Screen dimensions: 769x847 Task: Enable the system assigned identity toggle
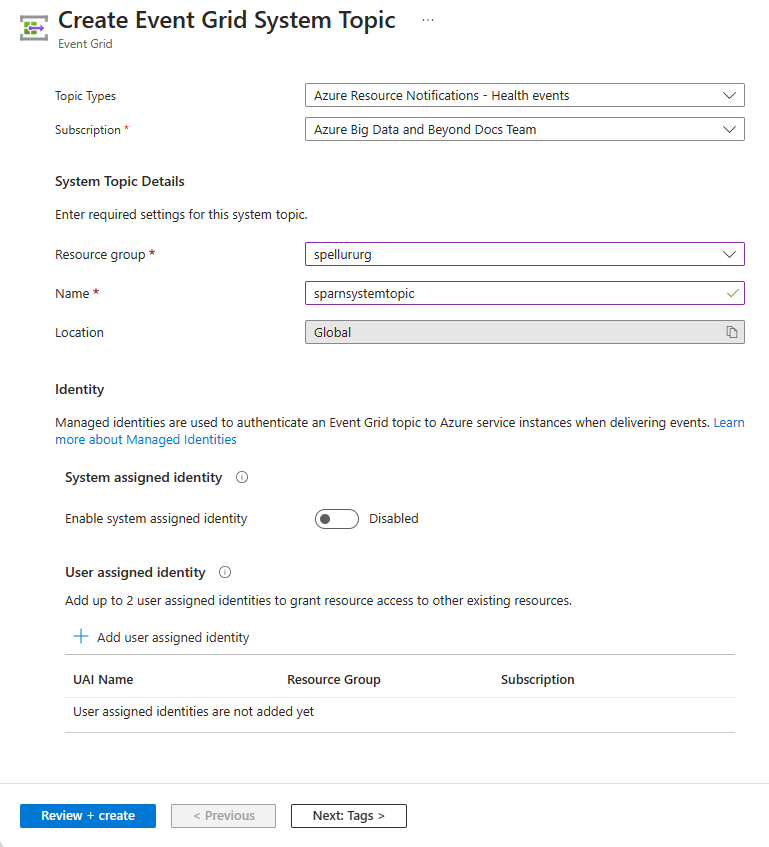click(336, 519)
